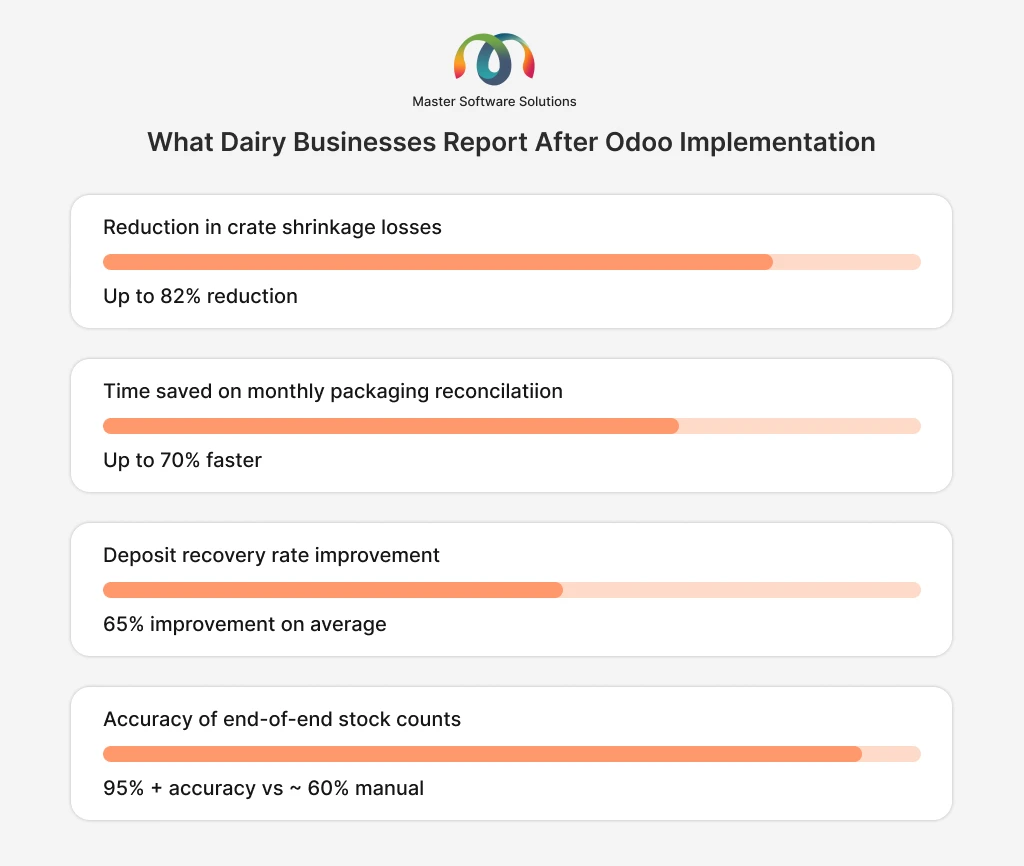Click the Master Software Solutions logo icon
The width and height of the screenshot is (1024, 866).
pos(494,59)
